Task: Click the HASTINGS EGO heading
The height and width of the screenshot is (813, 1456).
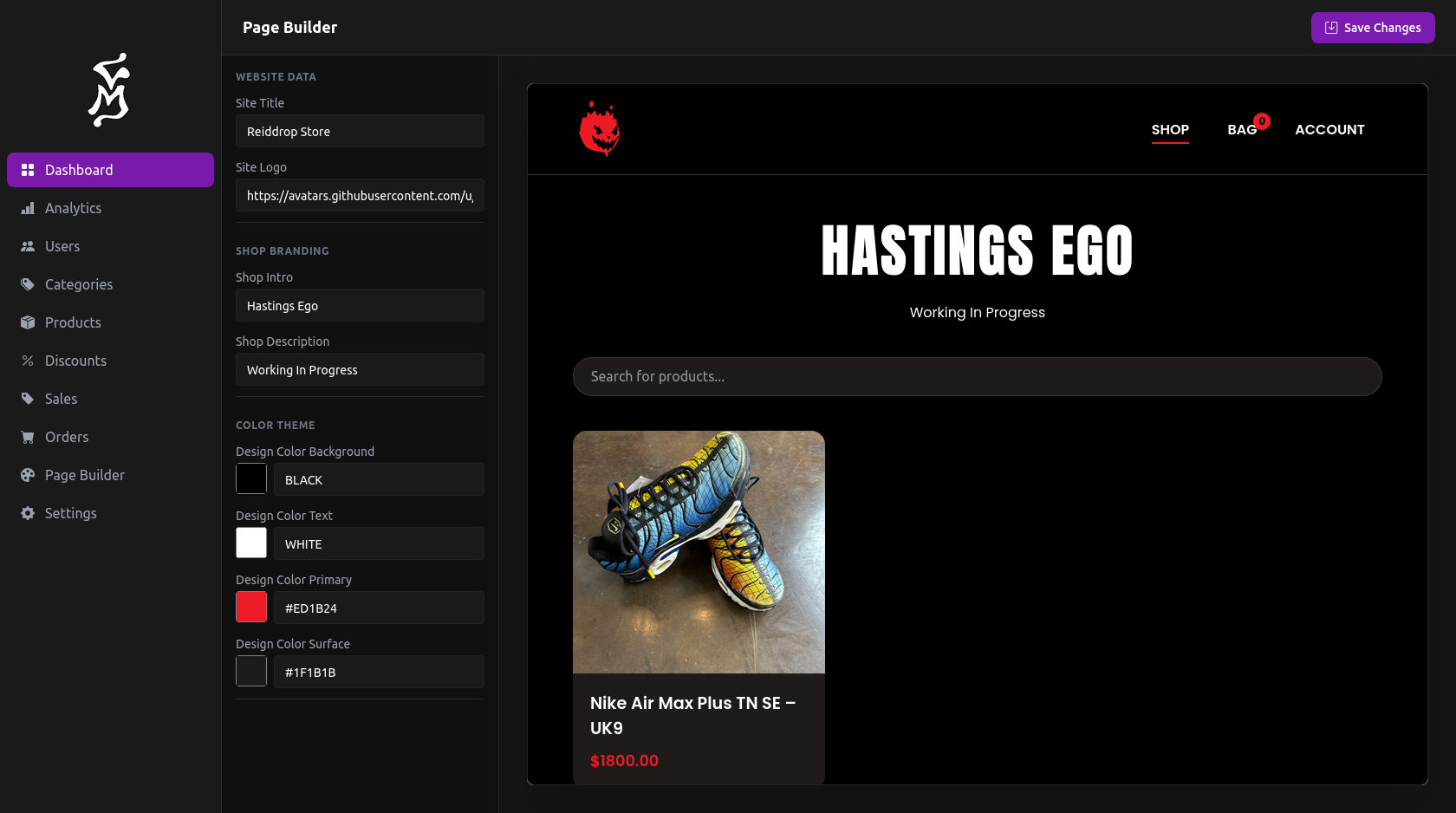Action: [x=977, y=250]
